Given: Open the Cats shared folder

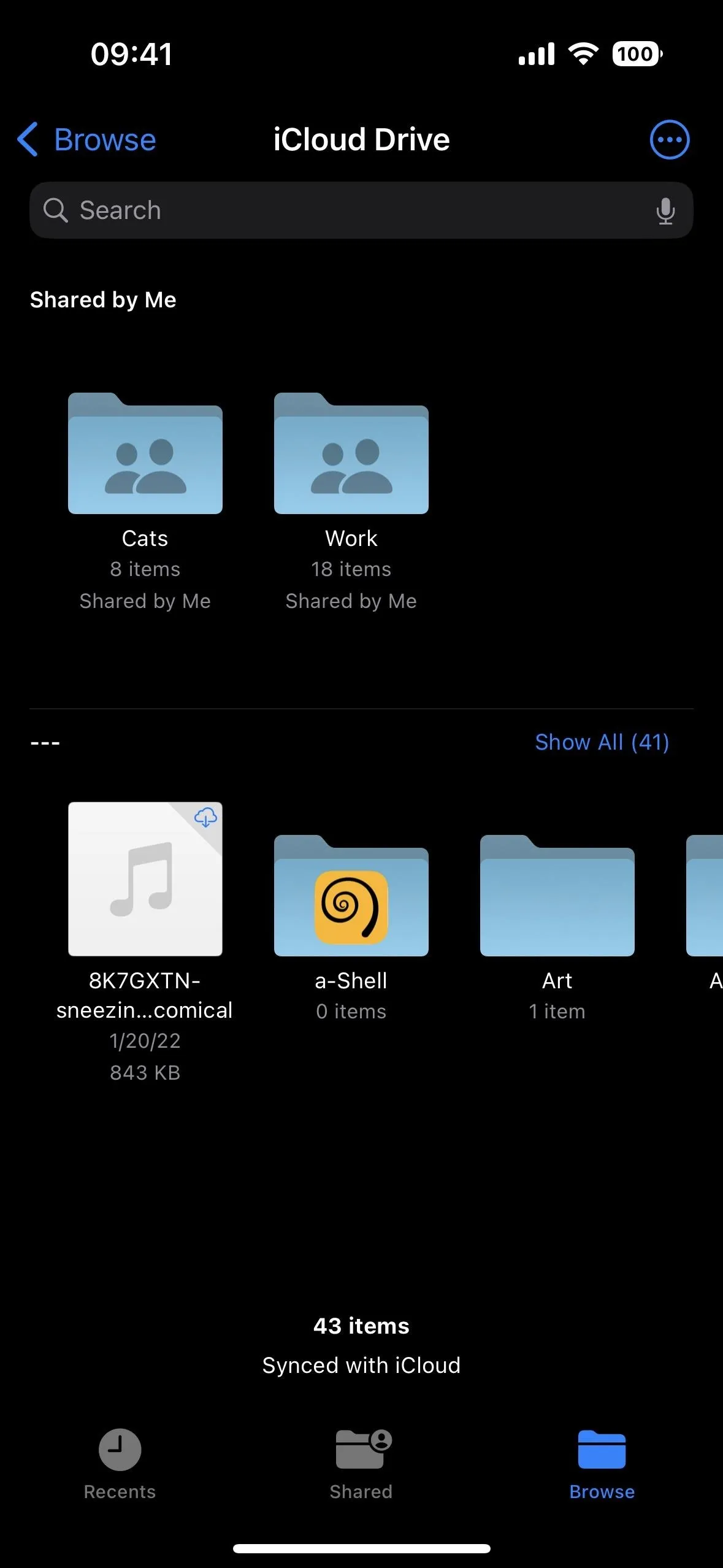Looking at the screenshot, I should pyautogui.click(x=145, y=453).
